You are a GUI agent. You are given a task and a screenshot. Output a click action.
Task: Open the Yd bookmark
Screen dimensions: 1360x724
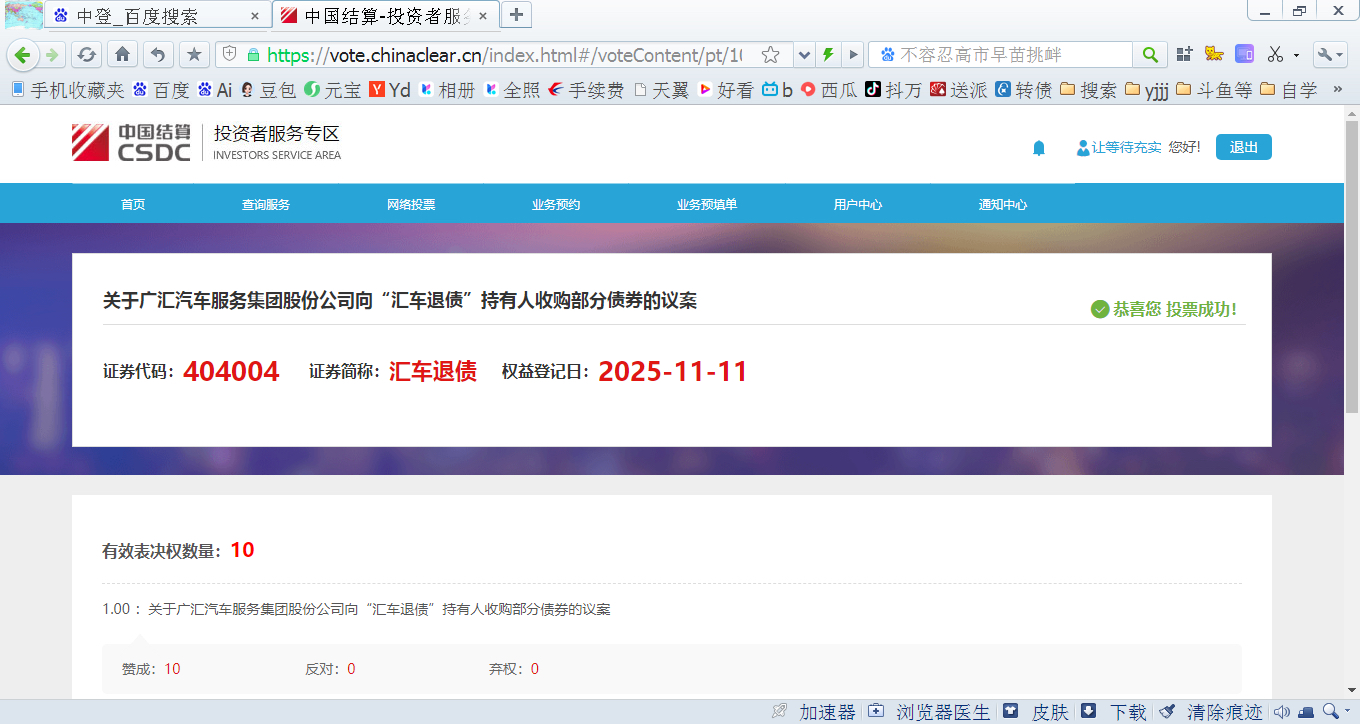390,90
